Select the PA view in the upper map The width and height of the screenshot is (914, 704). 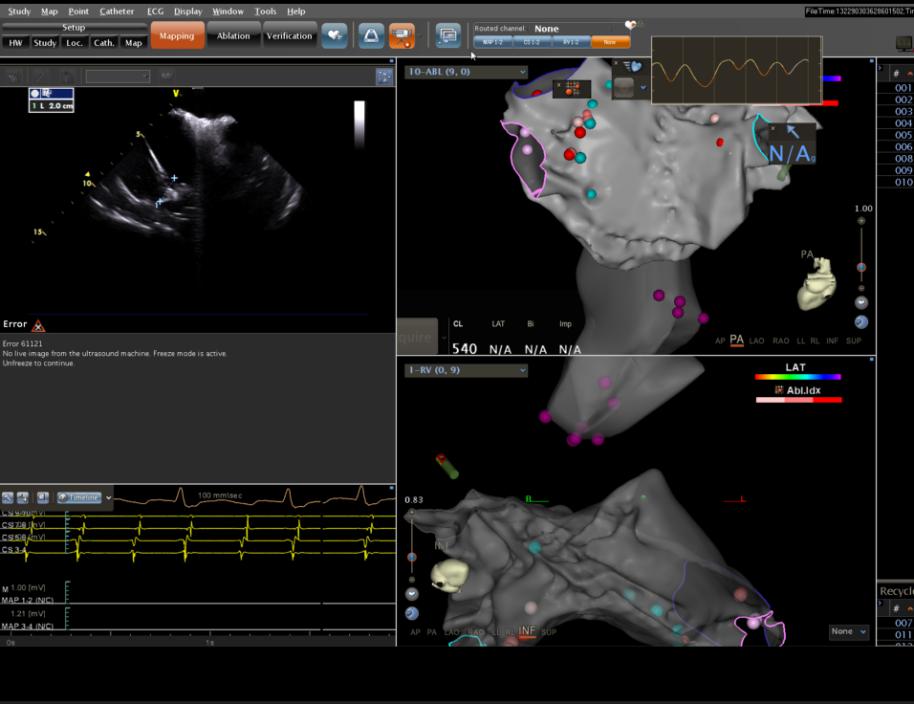(x=736, y=341)
